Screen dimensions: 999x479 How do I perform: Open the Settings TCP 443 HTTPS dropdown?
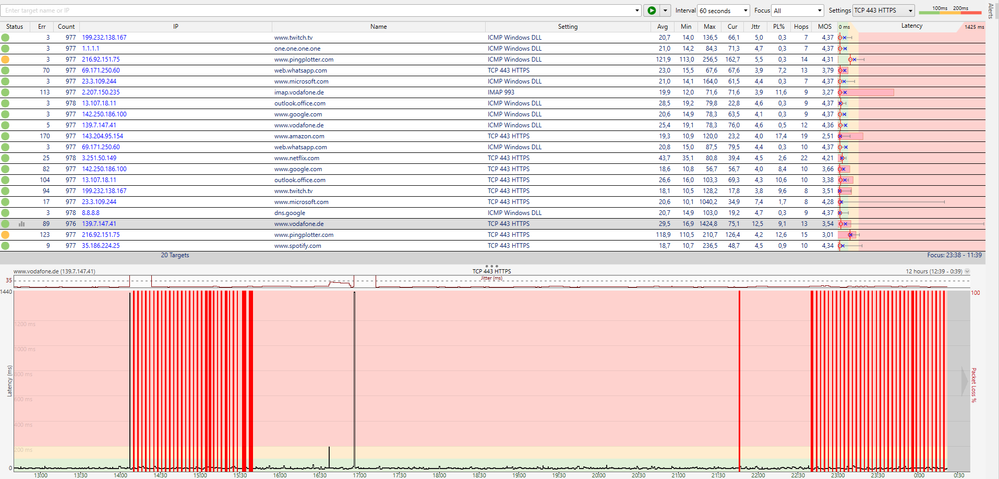click(x=884, y=11)
